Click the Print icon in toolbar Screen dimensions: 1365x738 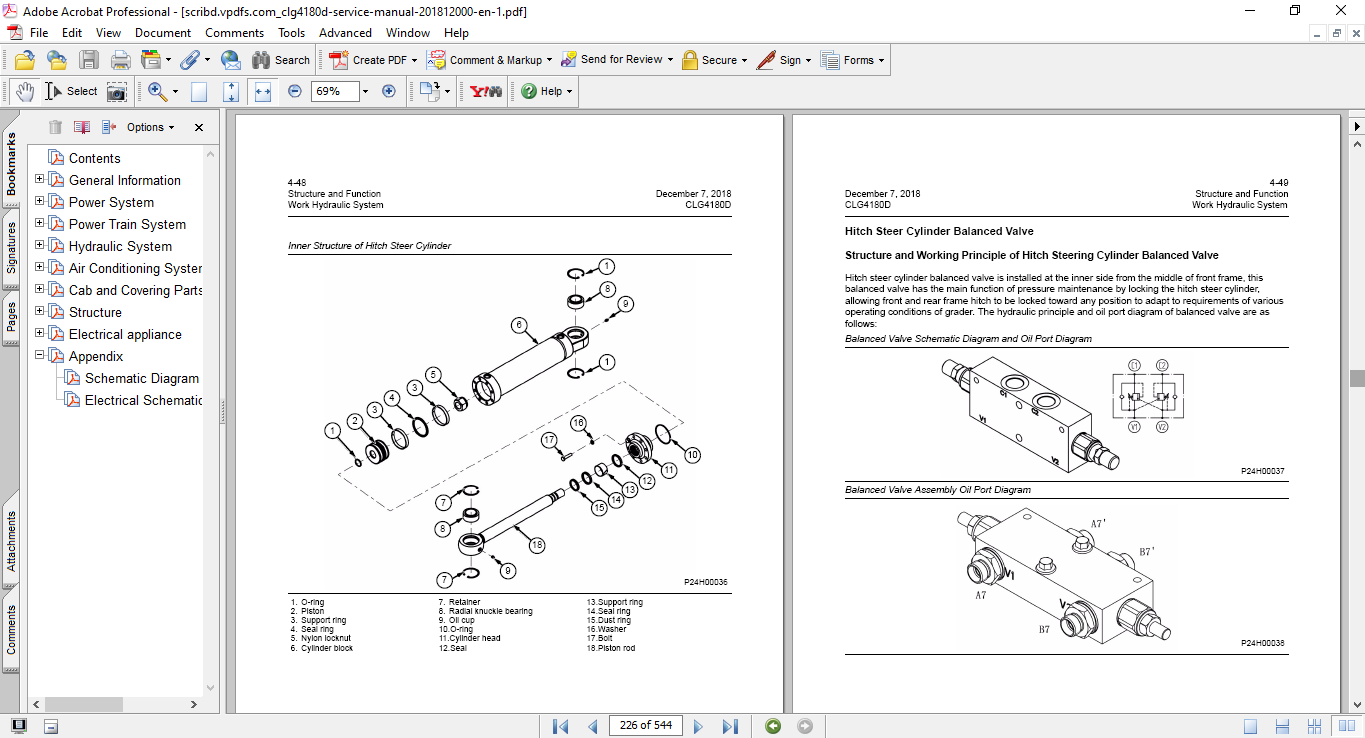pos(120,60)
